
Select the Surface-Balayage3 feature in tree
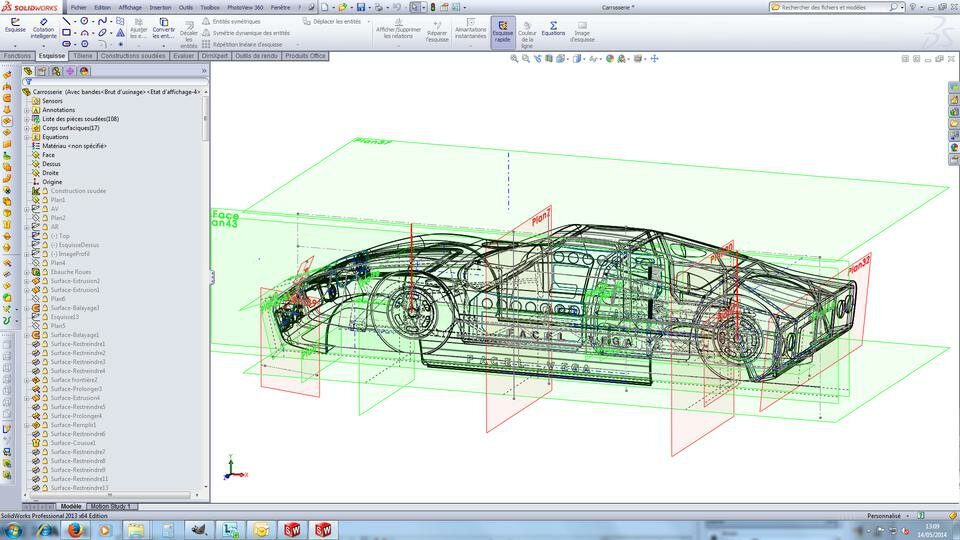(75, 308)
